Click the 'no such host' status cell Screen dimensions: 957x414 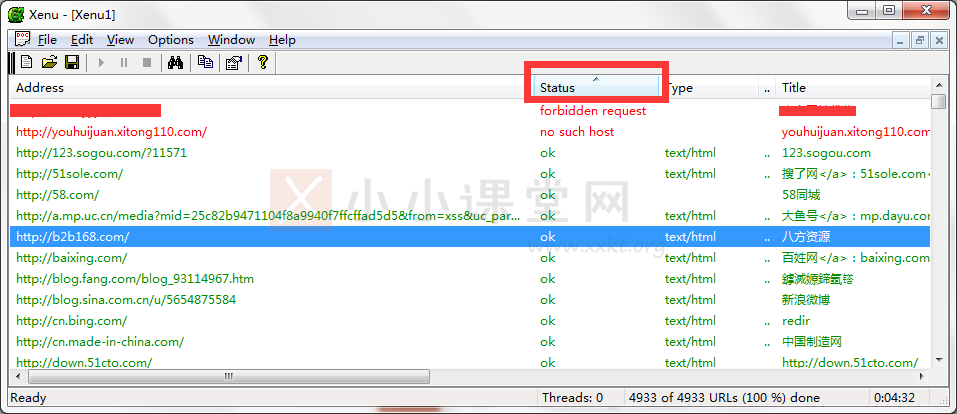coord(577,131)
